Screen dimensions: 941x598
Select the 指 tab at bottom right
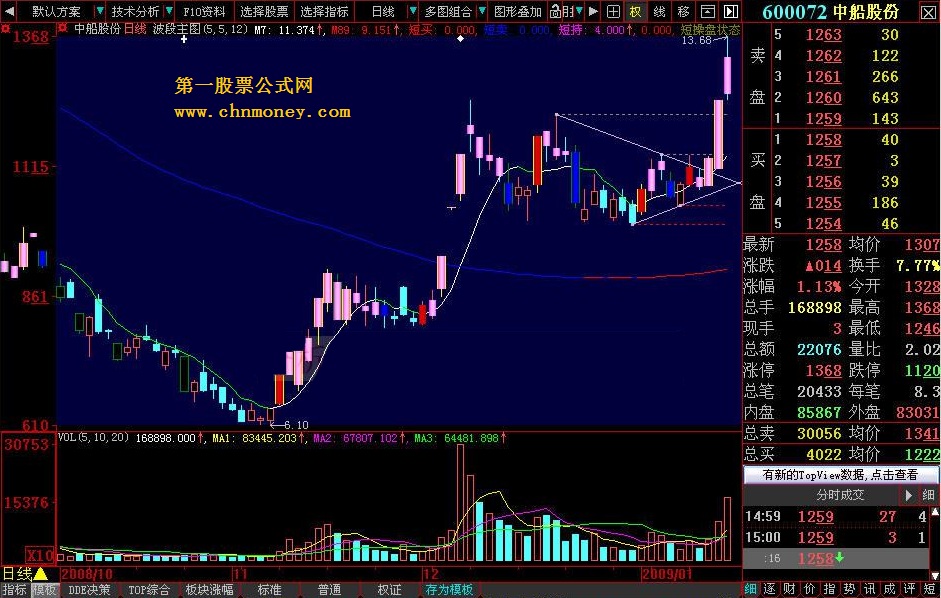point(830,589)
